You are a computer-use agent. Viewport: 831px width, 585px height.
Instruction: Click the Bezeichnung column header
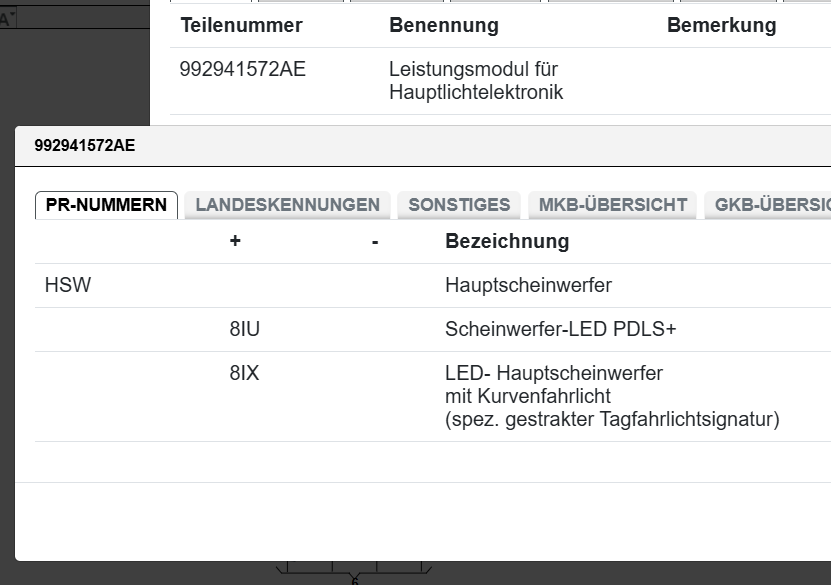(507, 241)
